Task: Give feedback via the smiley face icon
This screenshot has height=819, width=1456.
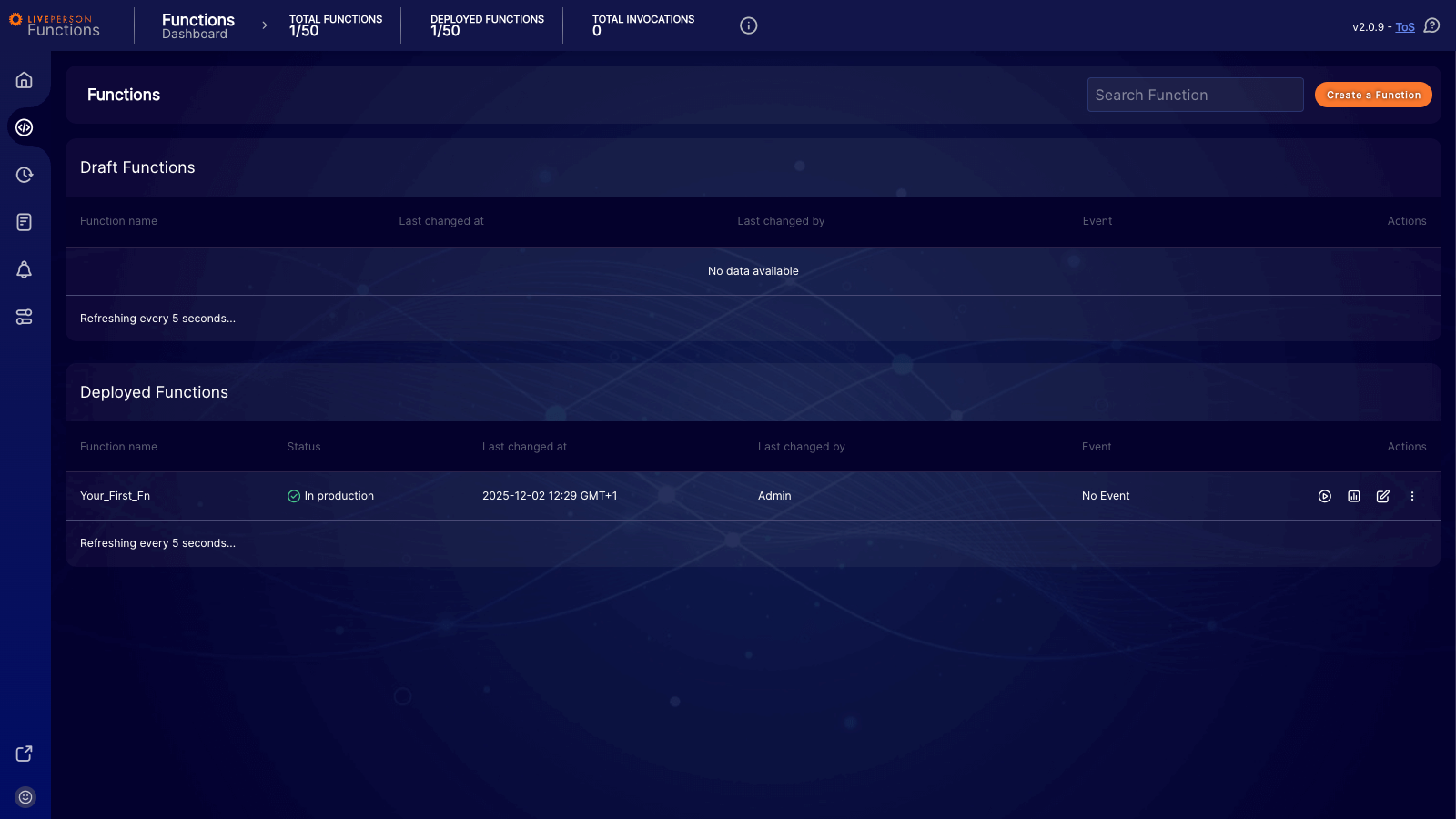Action: [25, 796]
